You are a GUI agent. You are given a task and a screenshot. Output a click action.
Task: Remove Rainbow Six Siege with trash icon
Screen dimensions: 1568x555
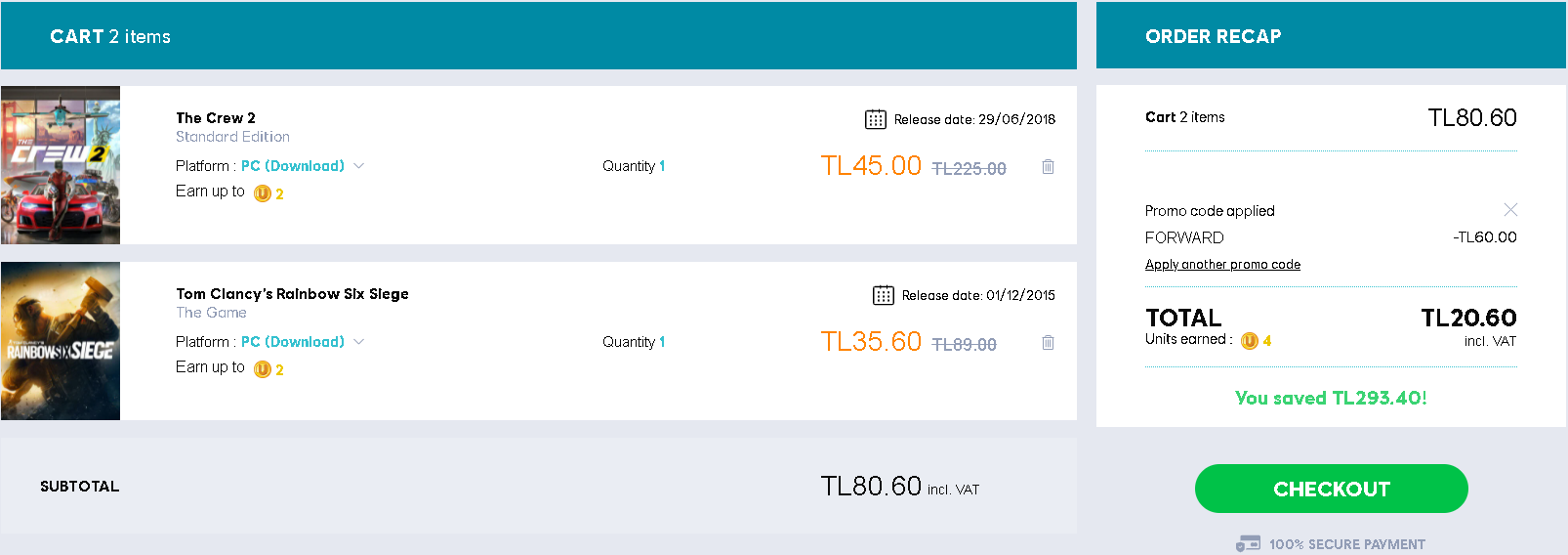pos(1048,343)
